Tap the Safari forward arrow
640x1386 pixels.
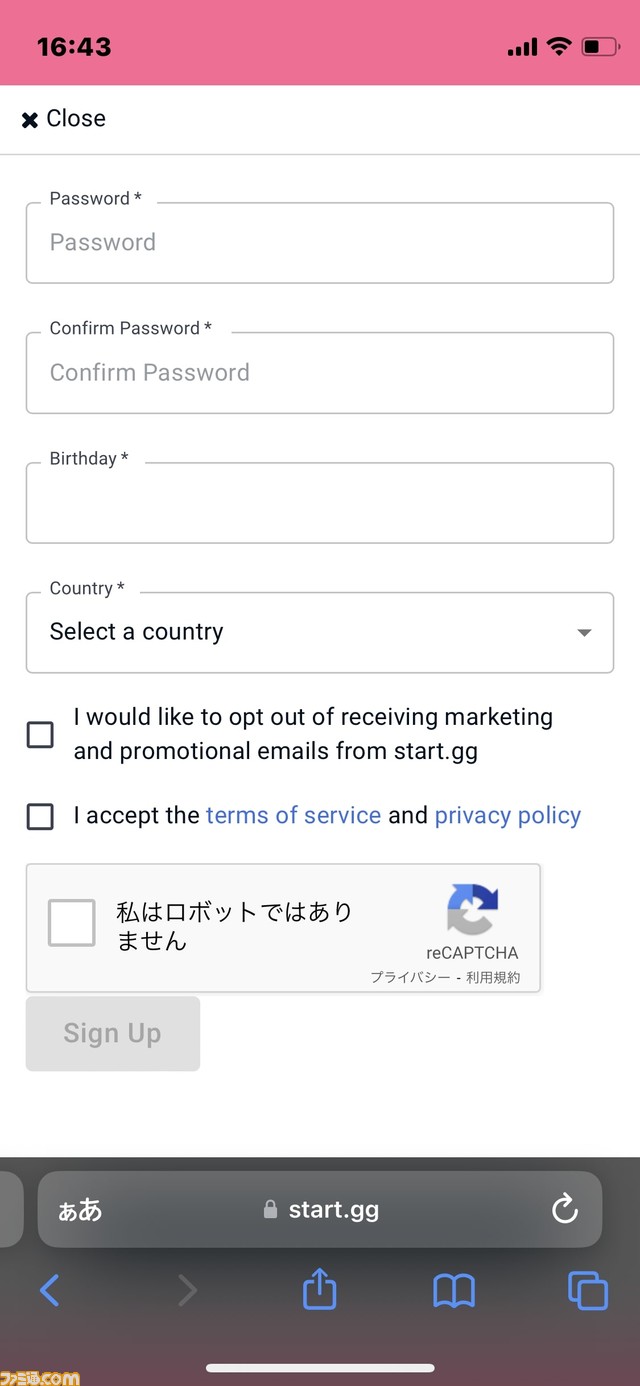click(187, 1290)
